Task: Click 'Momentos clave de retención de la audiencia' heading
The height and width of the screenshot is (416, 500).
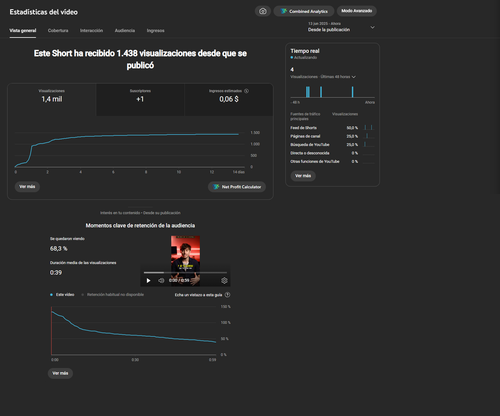Action: (x=140, y=226)
